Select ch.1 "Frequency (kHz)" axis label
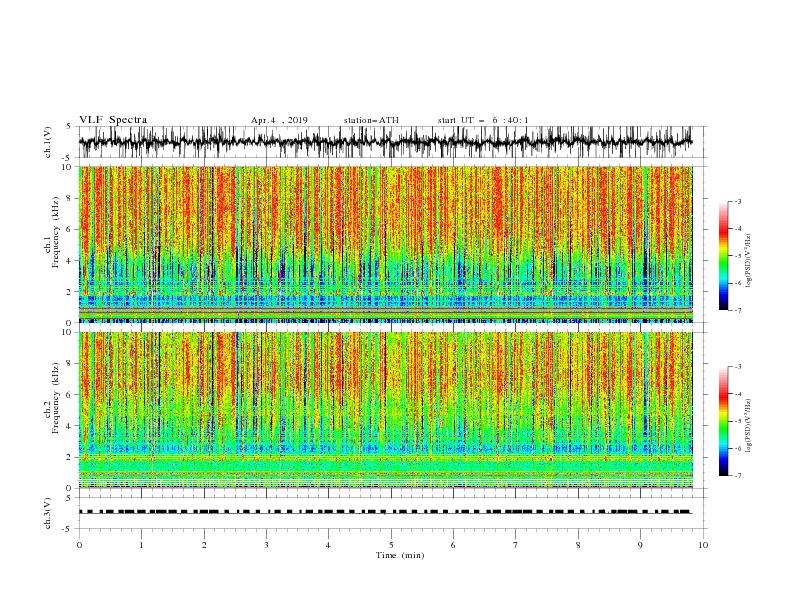 click(x=55, y=232)
